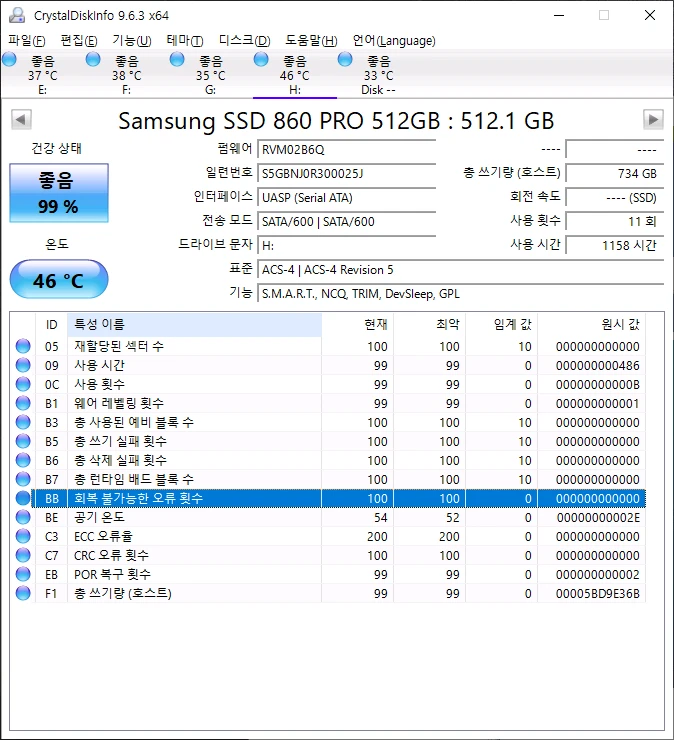This screenshot has height=740, width=674.
Task: Select the ECC 오류율 row
Action: tap(328, 537)
